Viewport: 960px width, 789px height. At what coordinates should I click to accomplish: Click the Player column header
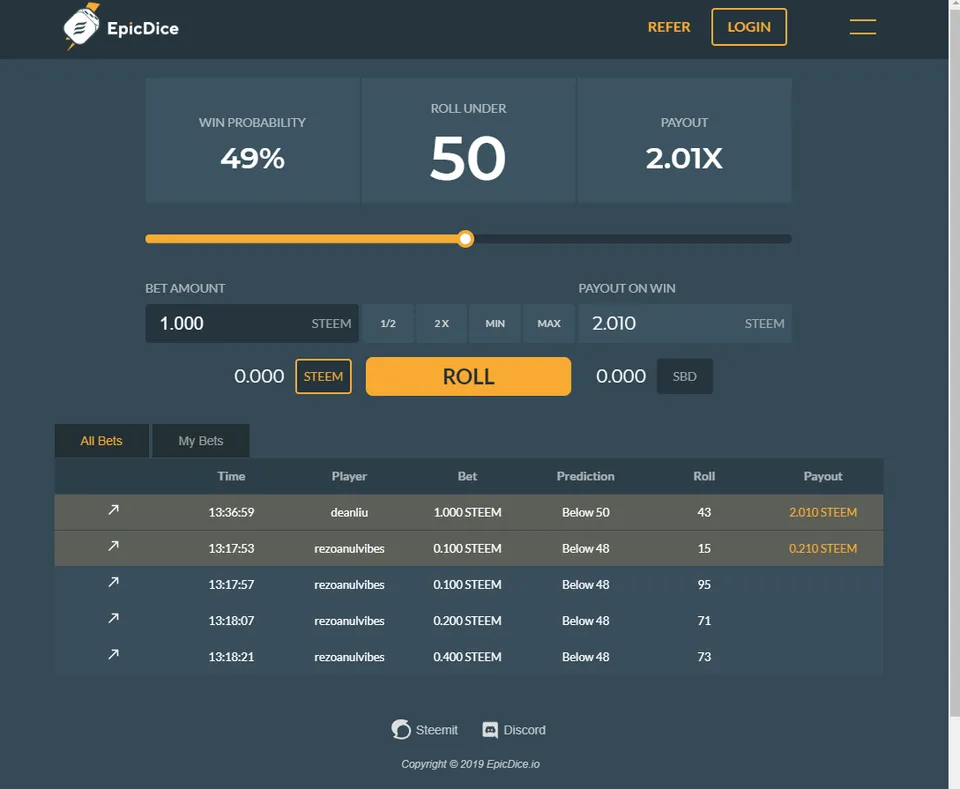tap(350, 476)
